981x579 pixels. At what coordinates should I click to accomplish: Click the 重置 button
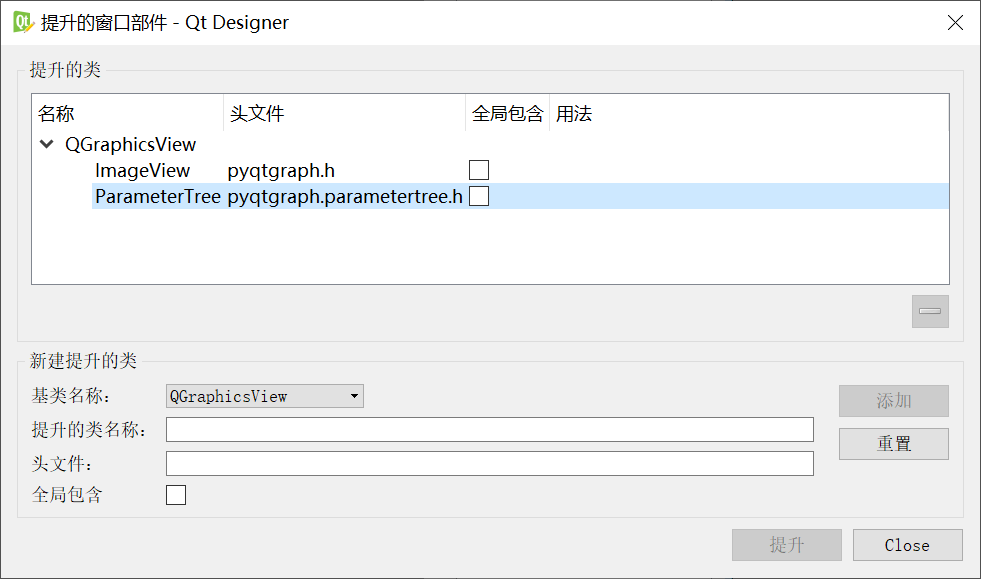click(893, 444)
